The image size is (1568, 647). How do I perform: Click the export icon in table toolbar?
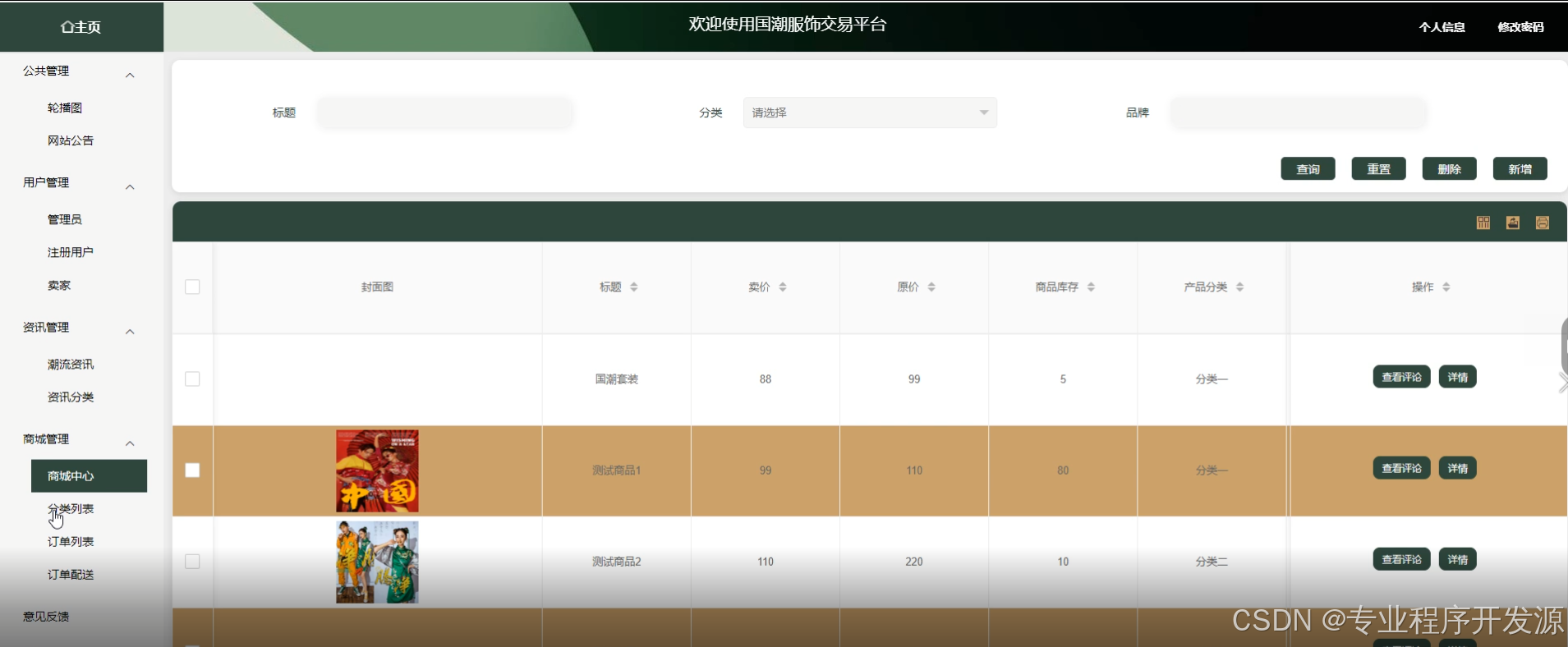pyautogui.click(x=1513, y=223)
